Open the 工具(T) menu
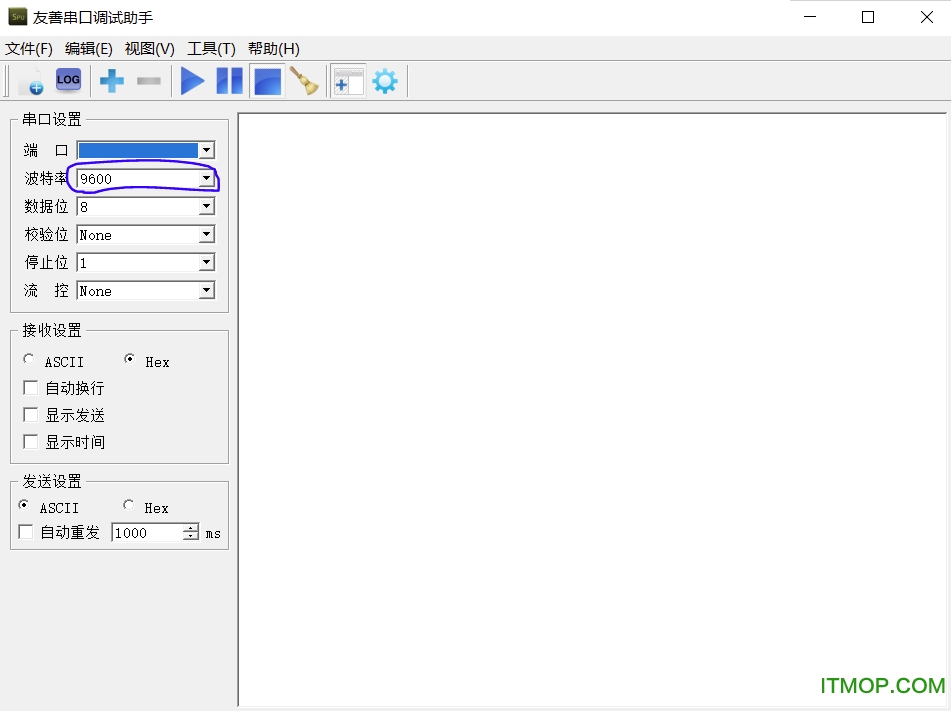 click(211, 49)
